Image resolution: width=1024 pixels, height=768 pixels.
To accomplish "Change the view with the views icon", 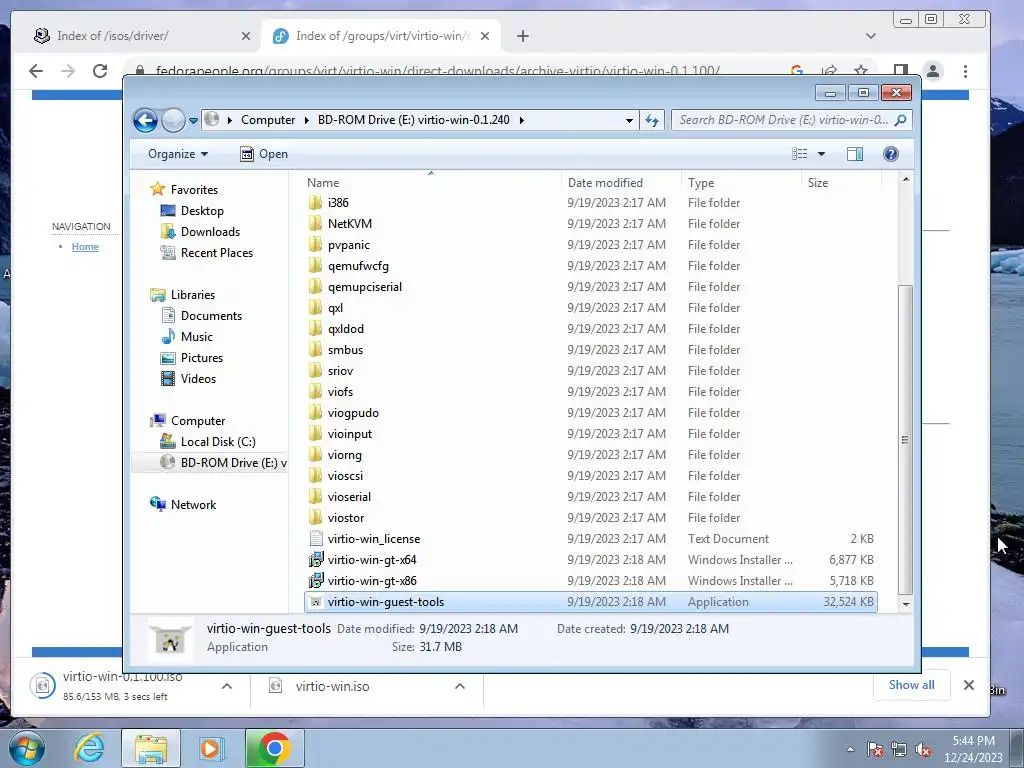I will pos(799,154).
